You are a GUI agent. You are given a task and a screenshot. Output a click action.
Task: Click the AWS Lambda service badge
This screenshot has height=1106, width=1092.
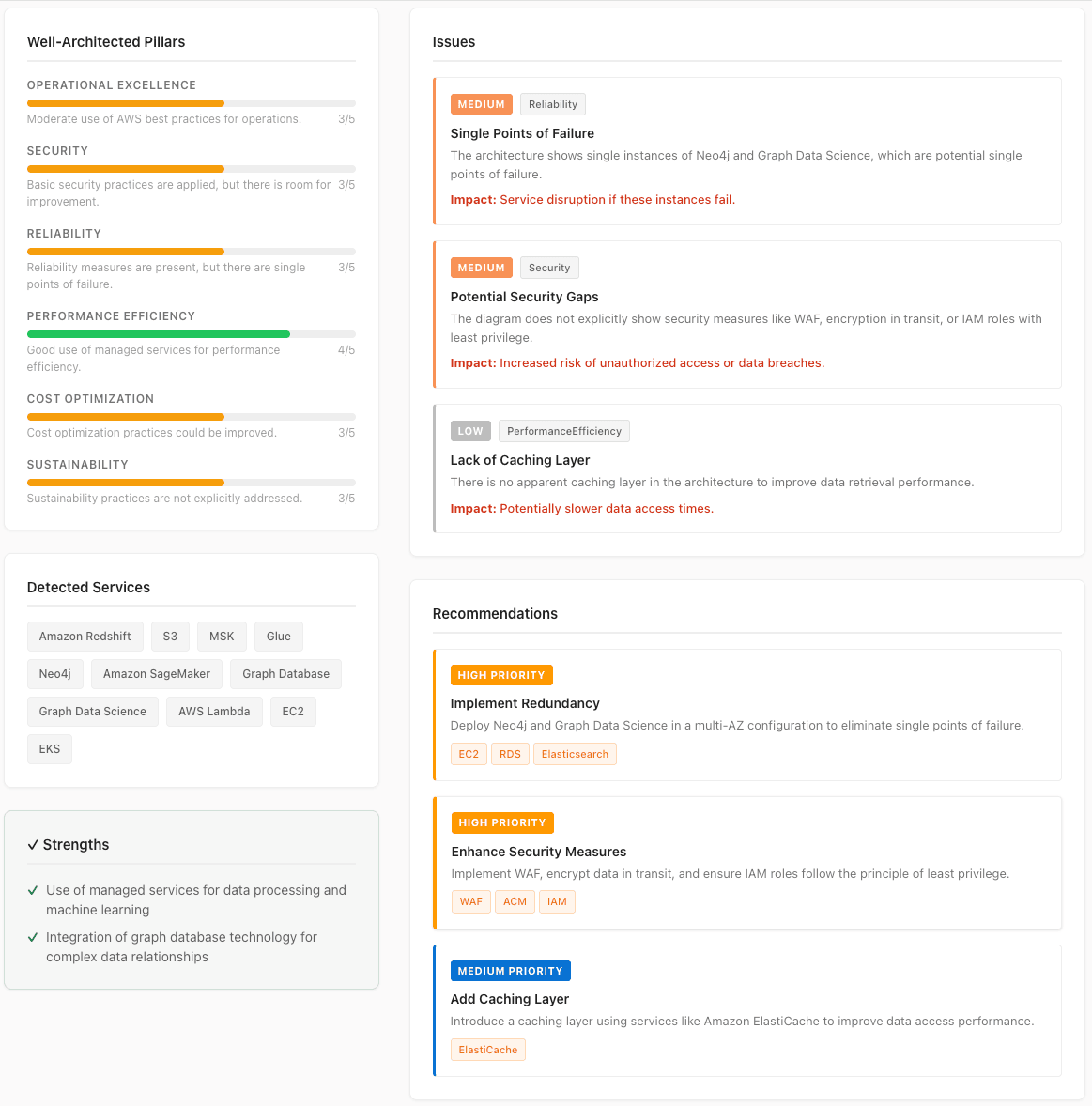214,711
